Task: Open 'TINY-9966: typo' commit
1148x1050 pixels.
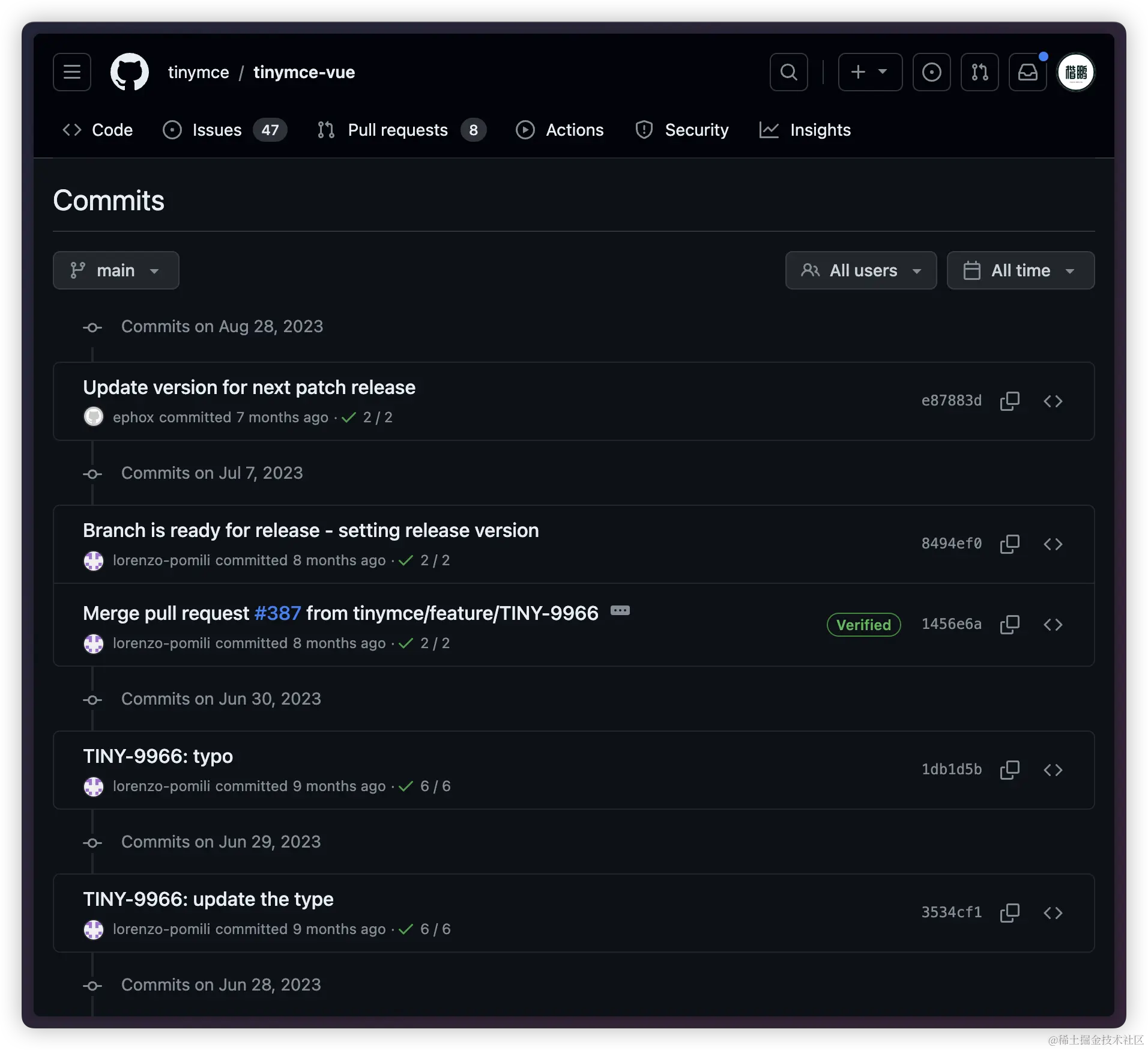Action: click(x=158, y=756)
